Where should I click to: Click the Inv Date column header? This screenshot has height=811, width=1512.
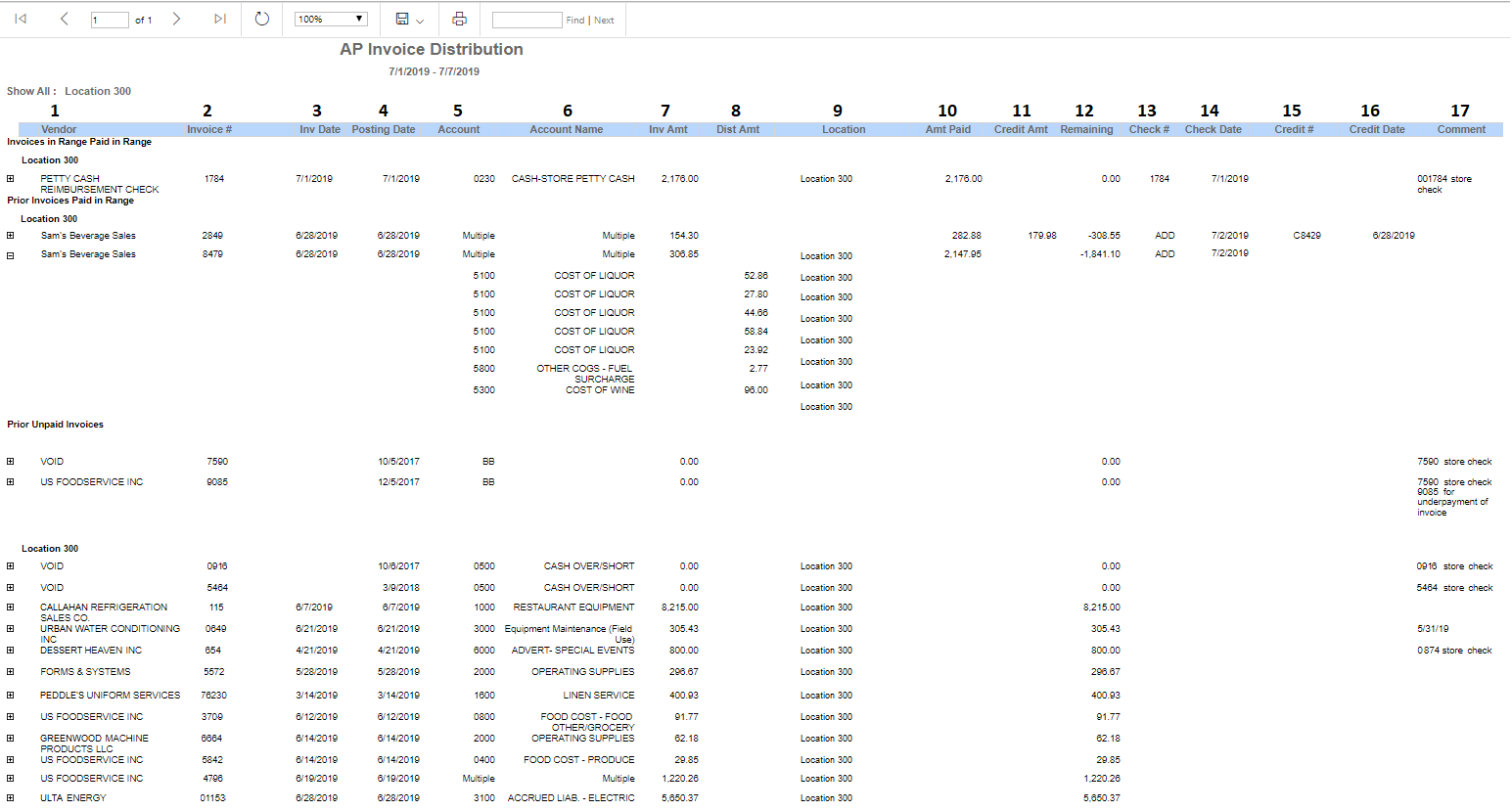pyautogui.click(x=320, y=129)
